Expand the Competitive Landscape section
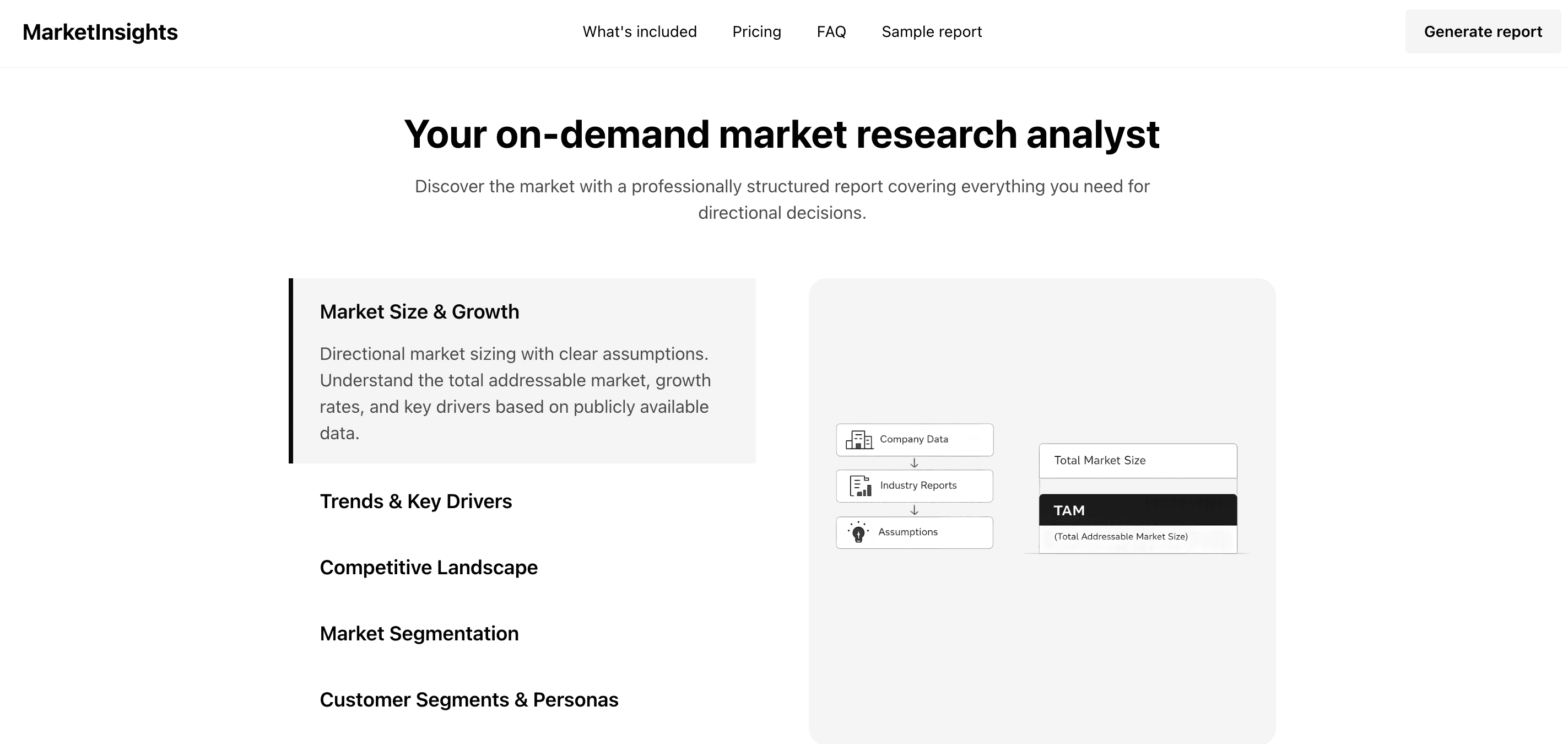The width and height of the screenshot is (1568, 744). 429,567
